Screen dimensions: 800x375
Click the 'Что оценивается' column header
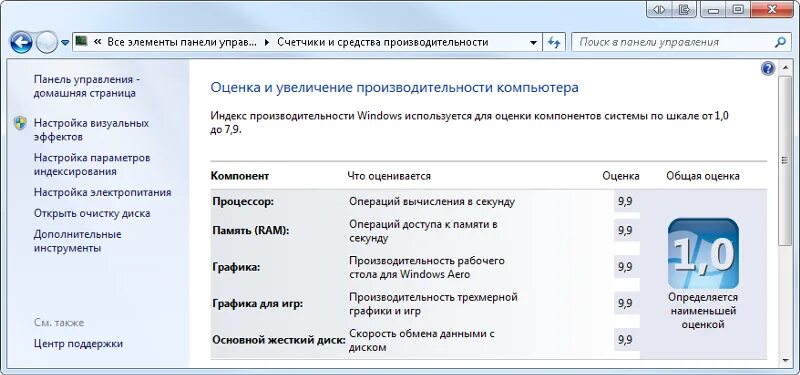tap(389, 176)
